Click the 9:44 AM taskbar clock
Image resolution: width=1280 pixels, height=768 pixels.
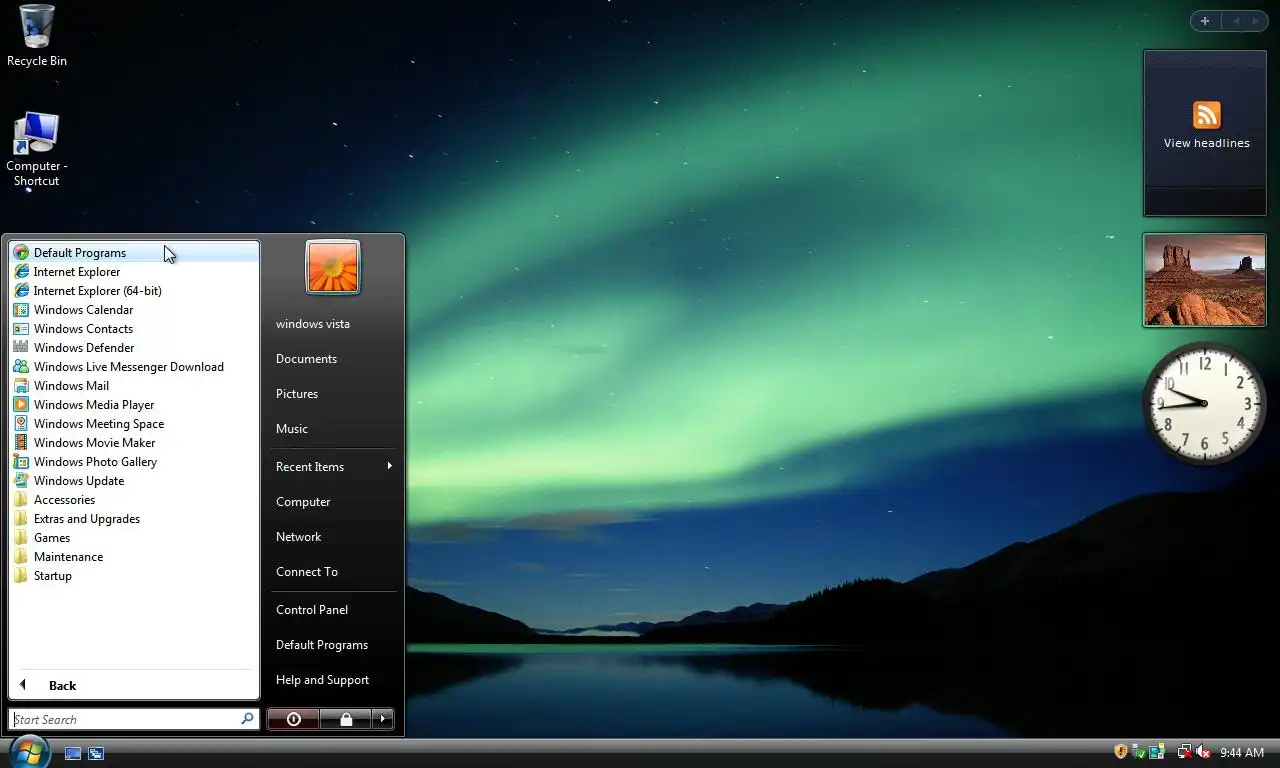[1242, 752]
